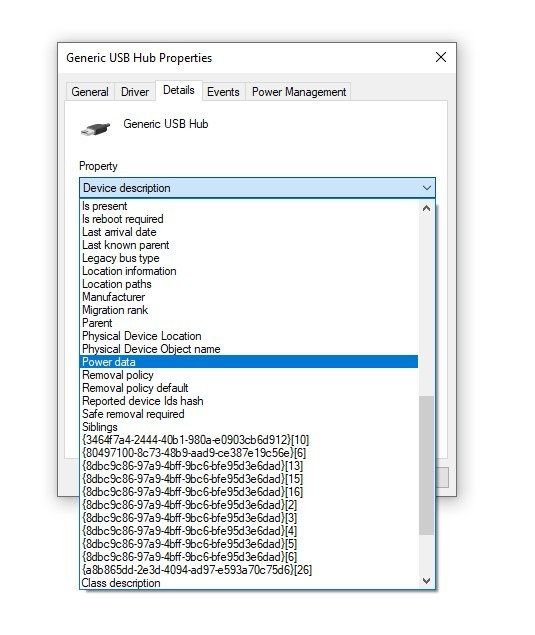Select 'Last known parent' property
The width and height of the screenshot is (535, 635).
pos(249,245)
